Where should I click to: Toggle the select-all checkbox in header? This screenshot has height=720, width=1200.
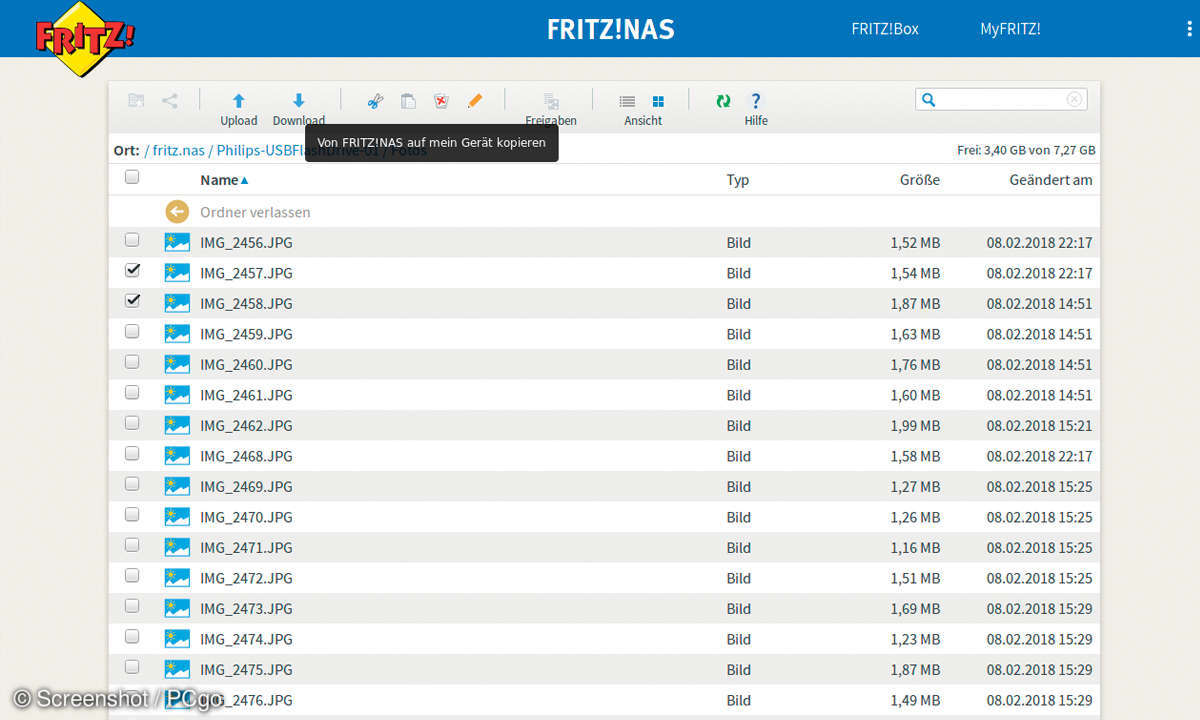(x=132, y=177)
